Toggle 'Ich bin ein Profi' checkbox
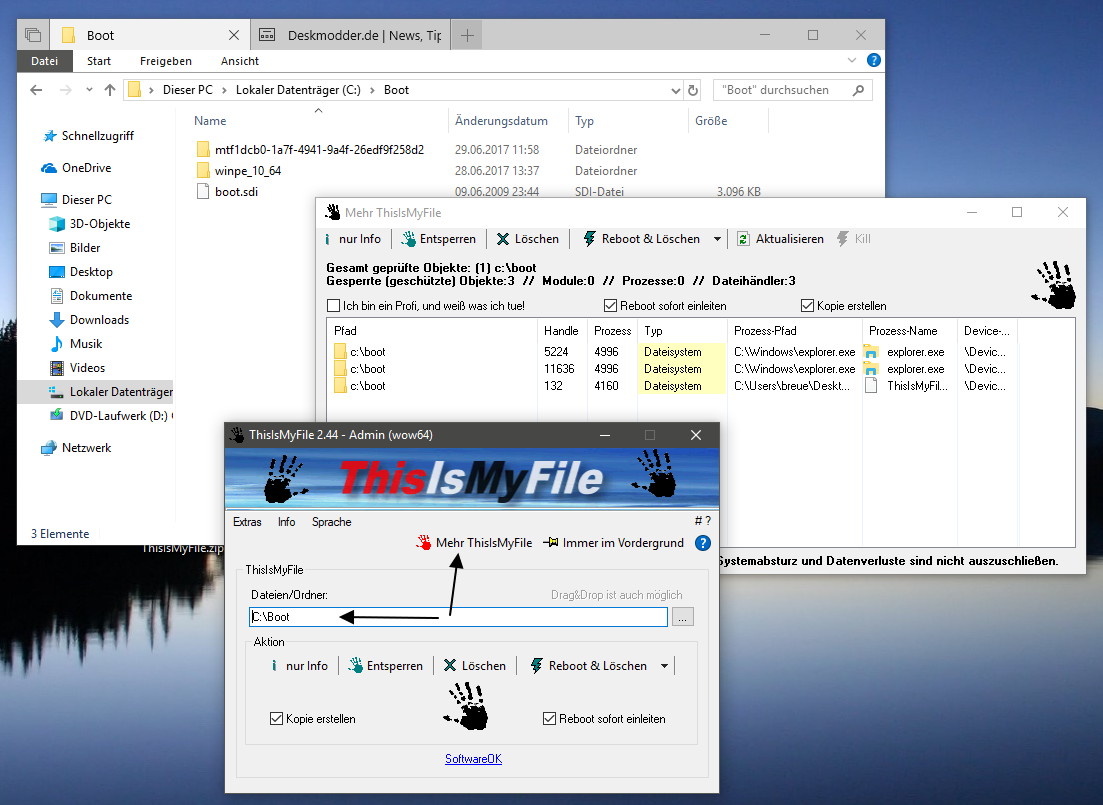The width and height of the screenshot is (1103, 805). (333, 305)
